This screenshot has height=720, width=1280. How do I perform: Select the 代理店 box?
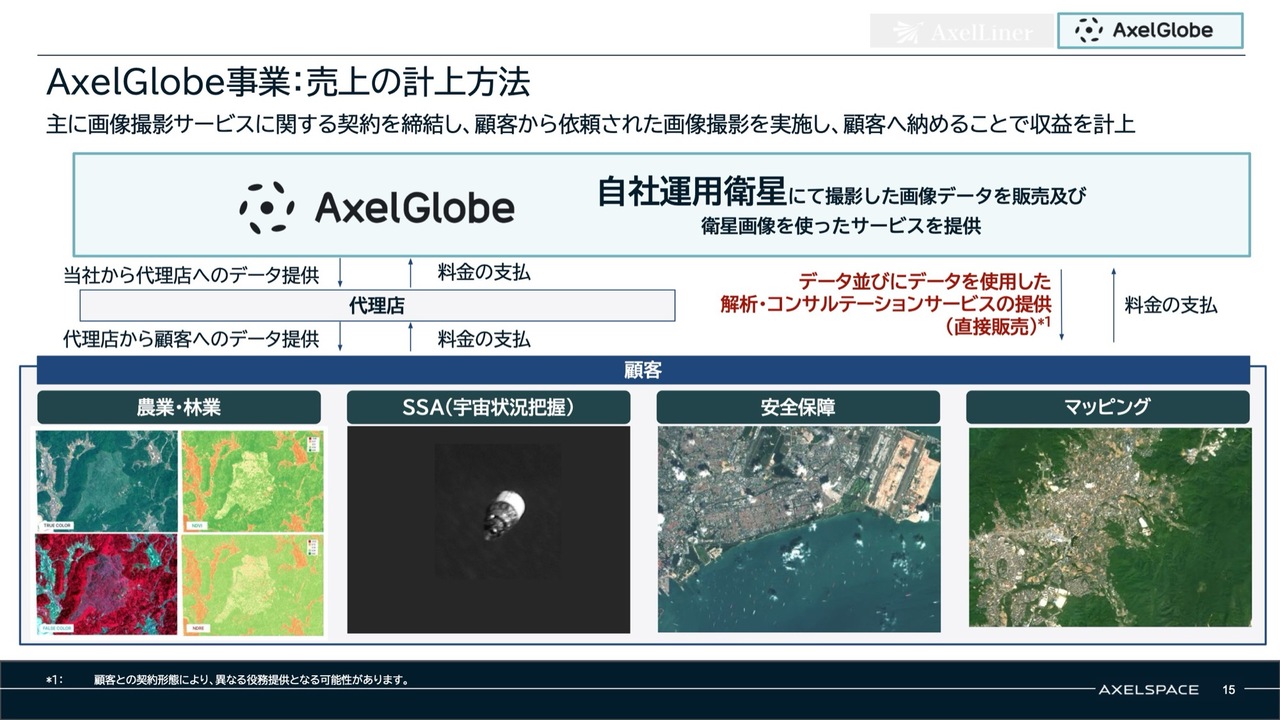pyautogui.click(x=377, y=305)
